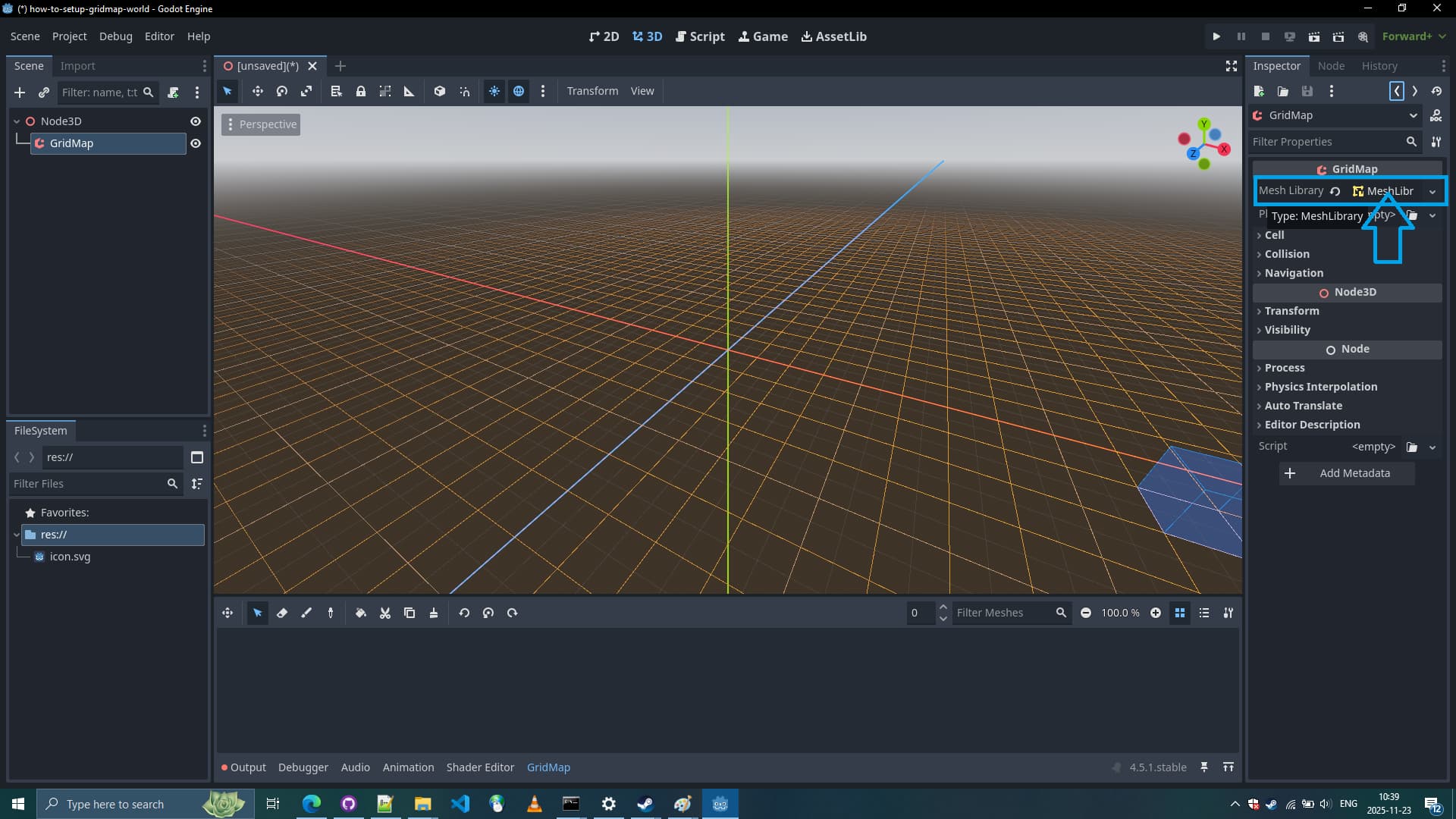This screenshot has height=819, width=1456.
Task: Lock the selected node with padlock icon
Action: pyautogui.click(x=361, y=91)
